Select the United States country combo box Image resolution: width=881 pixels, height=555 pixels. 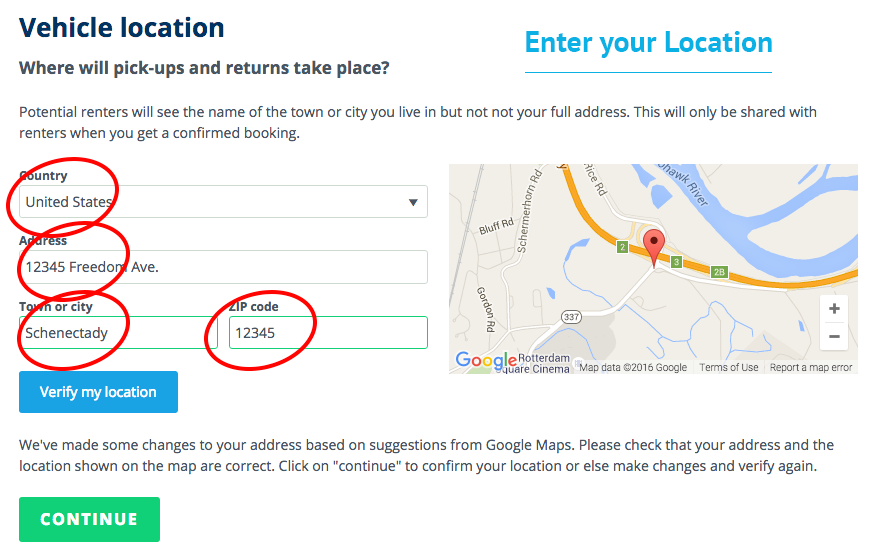click(x=223, y=202)
